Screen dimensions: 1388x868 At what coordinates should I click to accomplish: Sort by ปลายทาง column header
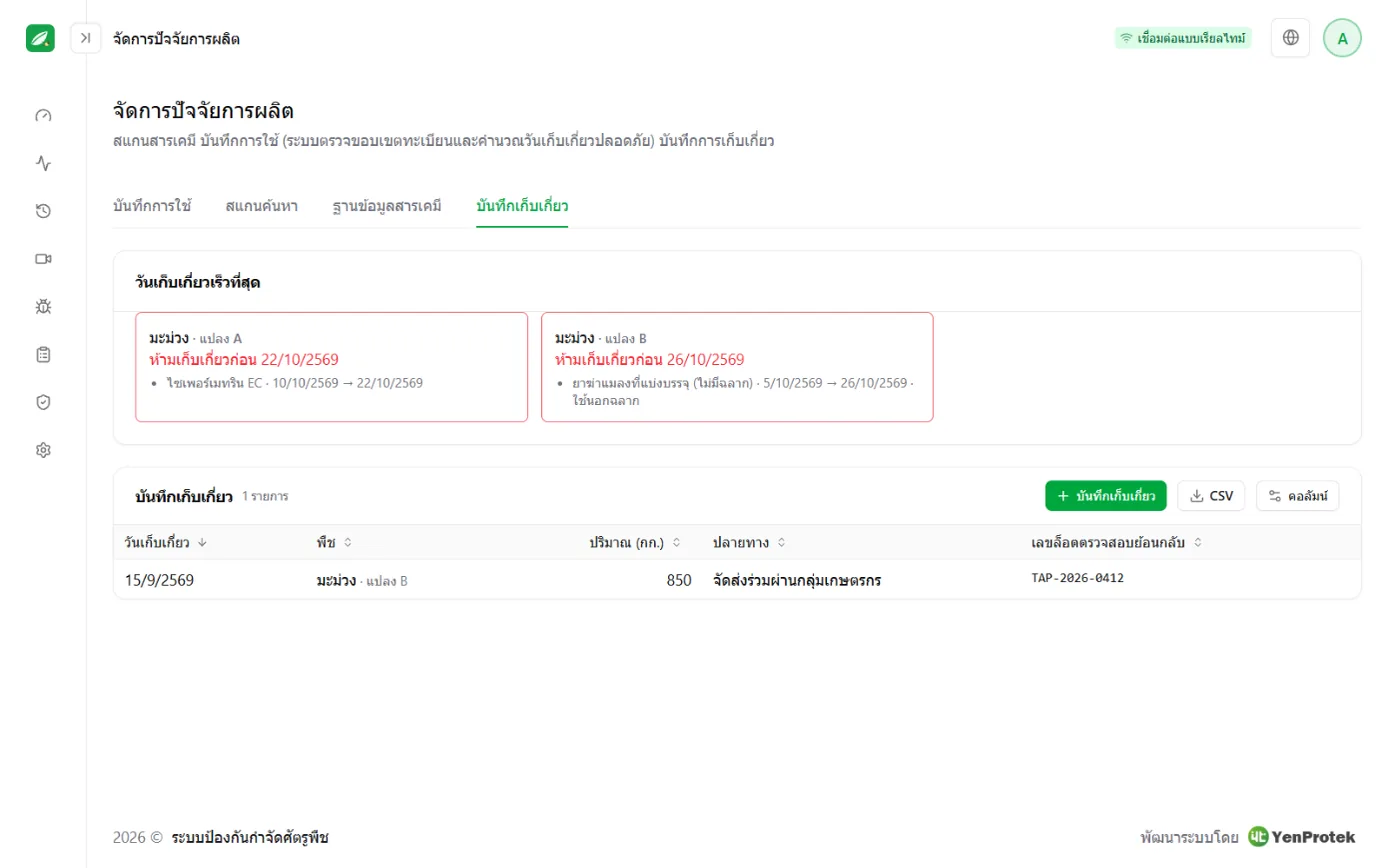749,543
